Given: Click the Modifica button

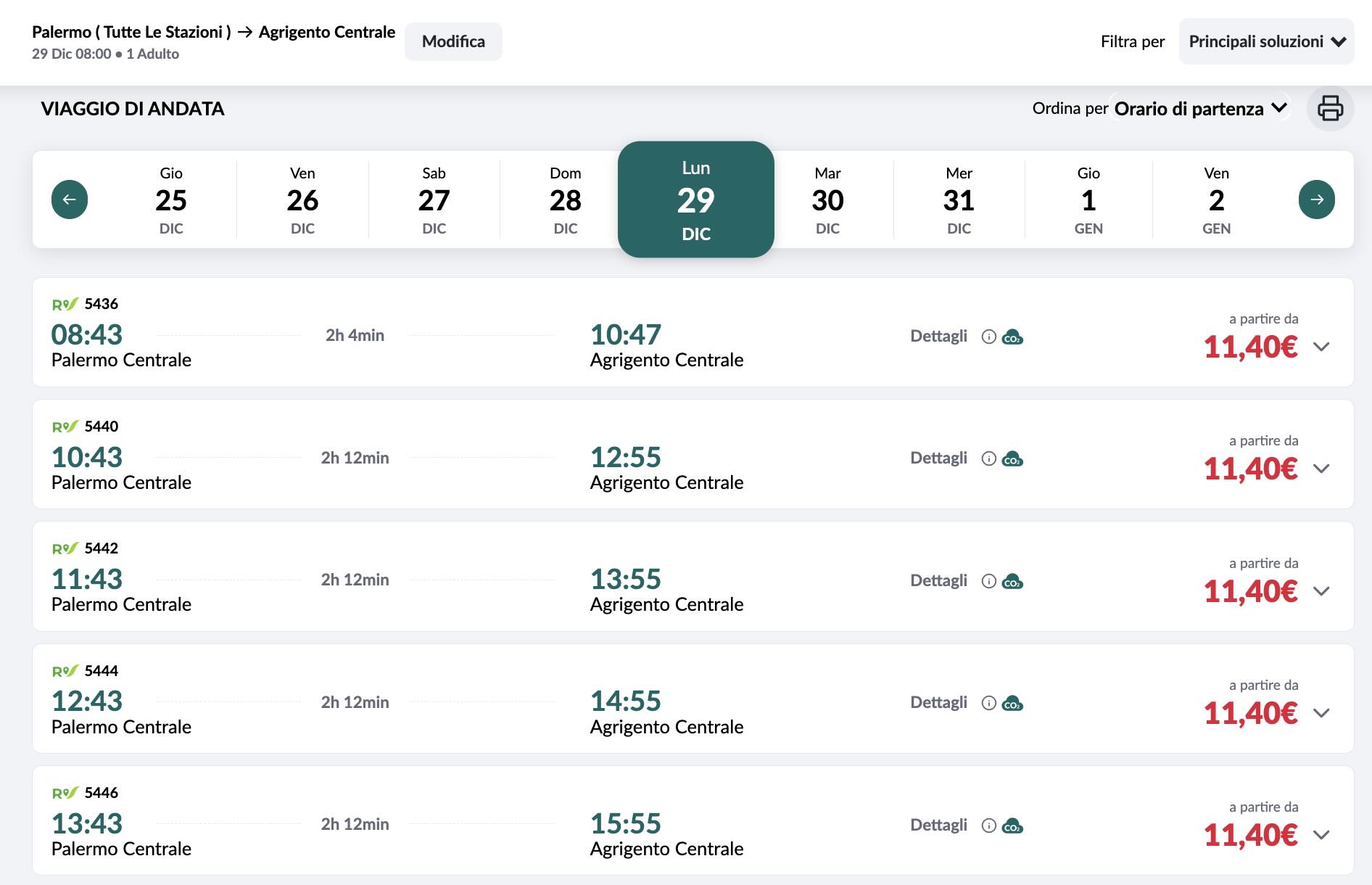Looking at the screenshot, I should (453, 42).
